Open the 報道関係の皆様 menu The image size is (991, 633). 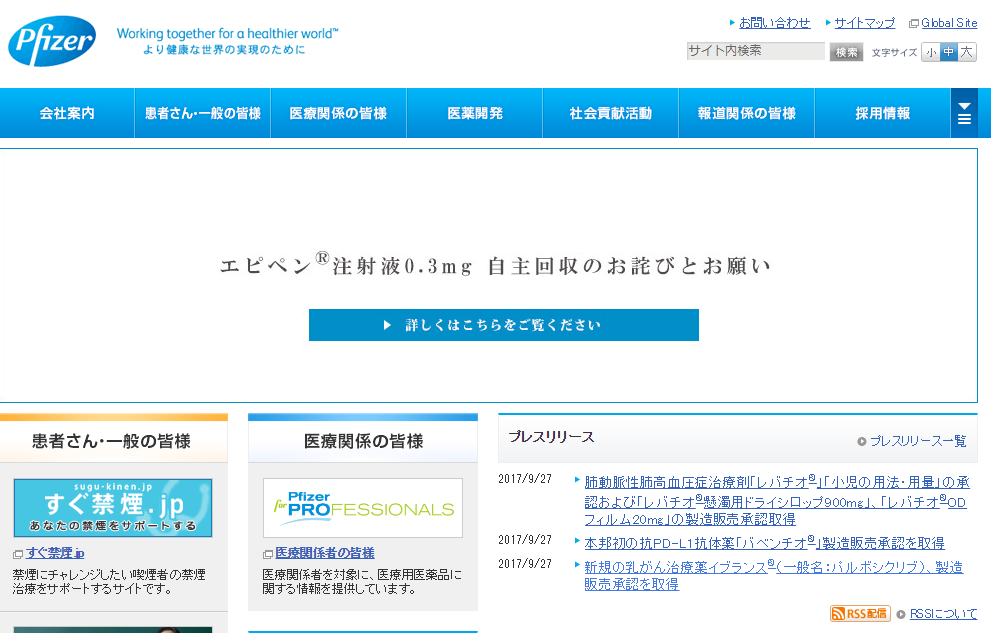[746, 113]
